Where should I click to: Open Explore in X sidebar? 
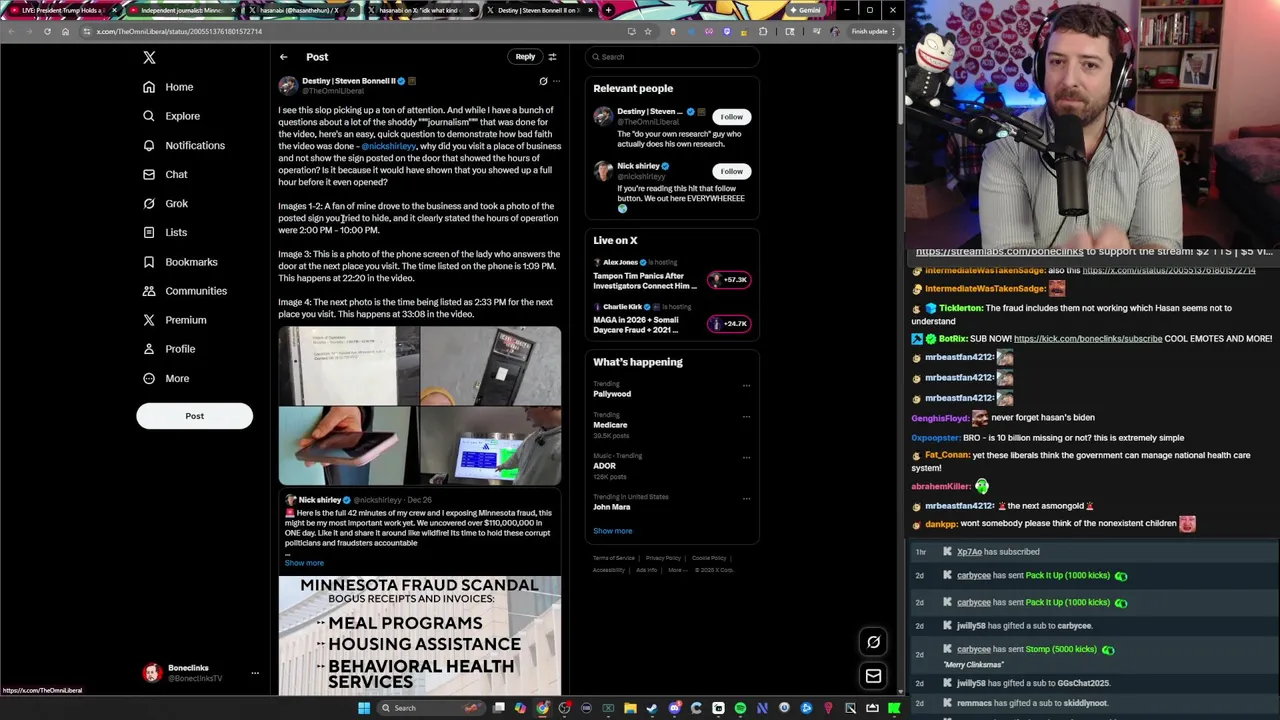pyautogui.click(x=171, y=116)
